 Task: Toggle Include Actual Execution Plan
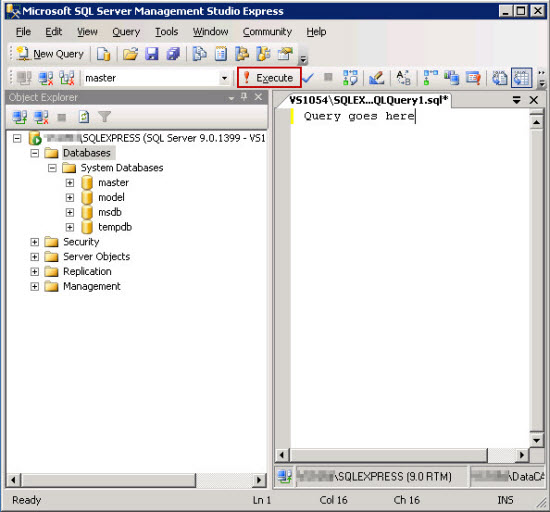pyautogui.click(x=430, y=78)
